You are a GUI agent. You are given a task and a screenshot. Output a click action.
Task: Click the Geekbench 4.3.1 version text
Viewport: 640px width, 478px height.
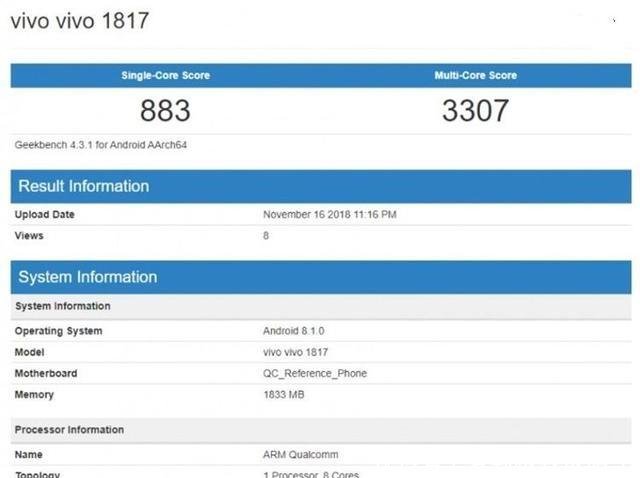coord(101,145)
